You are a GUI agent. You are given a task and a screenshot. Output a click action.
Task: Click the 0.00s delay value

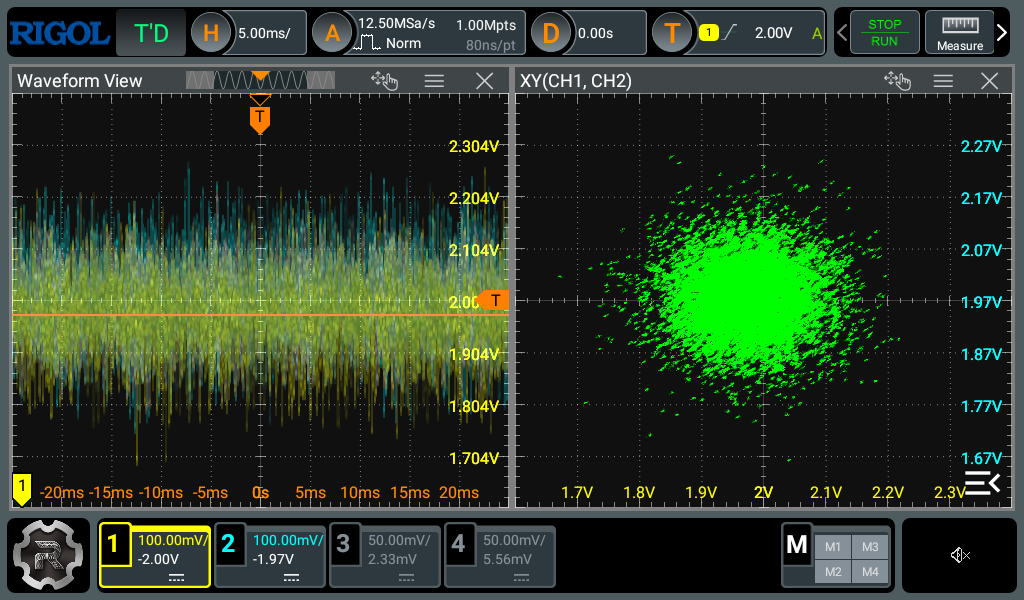coord(595,33)
